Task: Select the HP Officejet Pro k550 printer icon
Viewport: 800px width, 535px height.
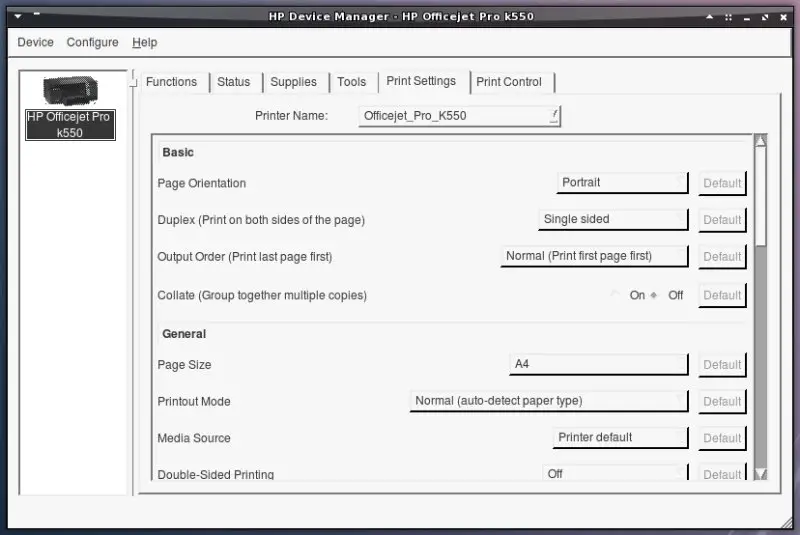Action: (70, 108)
